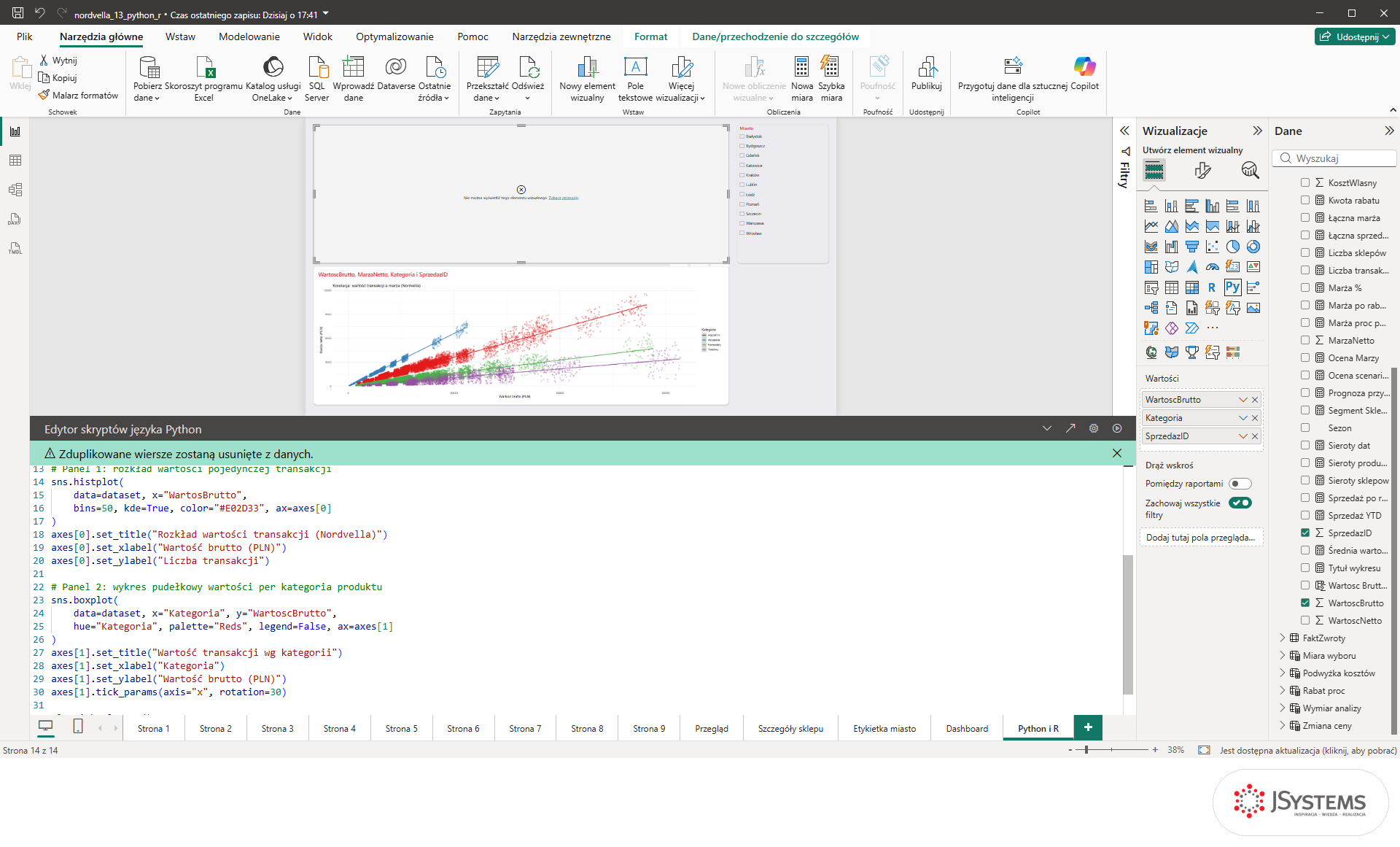Select the Python visual icon
This screenshot has width=1400, height=847.
(x=1232, y=287)
